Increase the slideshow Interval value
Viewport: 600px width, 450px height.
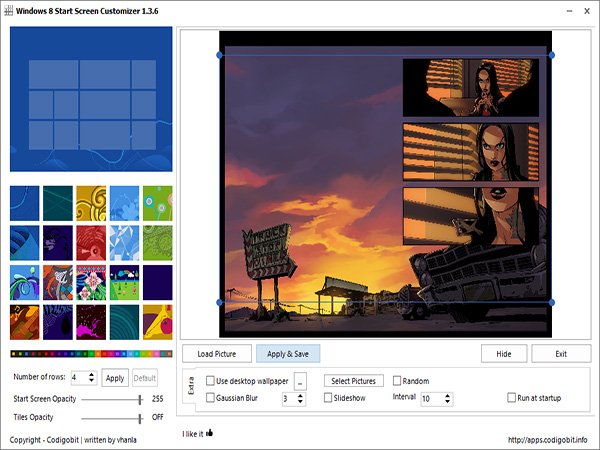[447, 396]
